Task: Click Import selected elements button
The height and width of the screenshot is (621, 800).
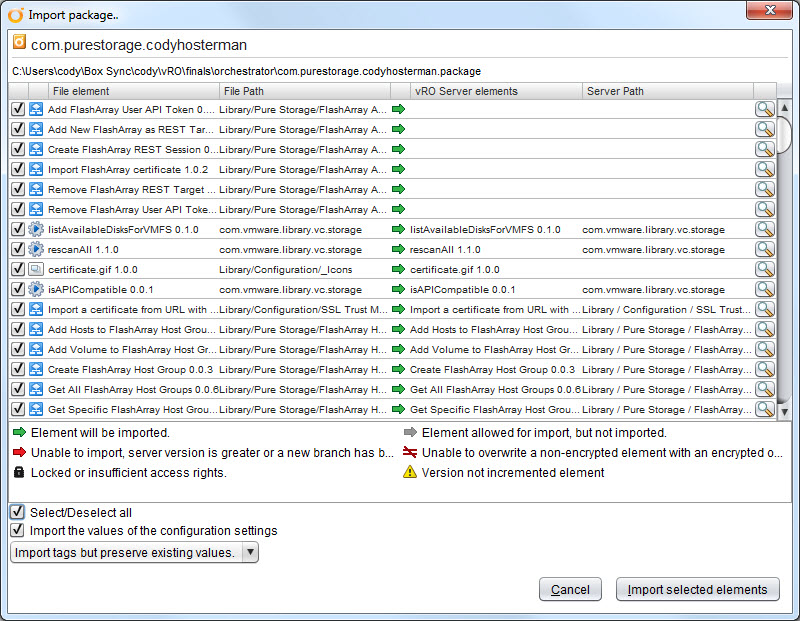Action: pos(697,589)
